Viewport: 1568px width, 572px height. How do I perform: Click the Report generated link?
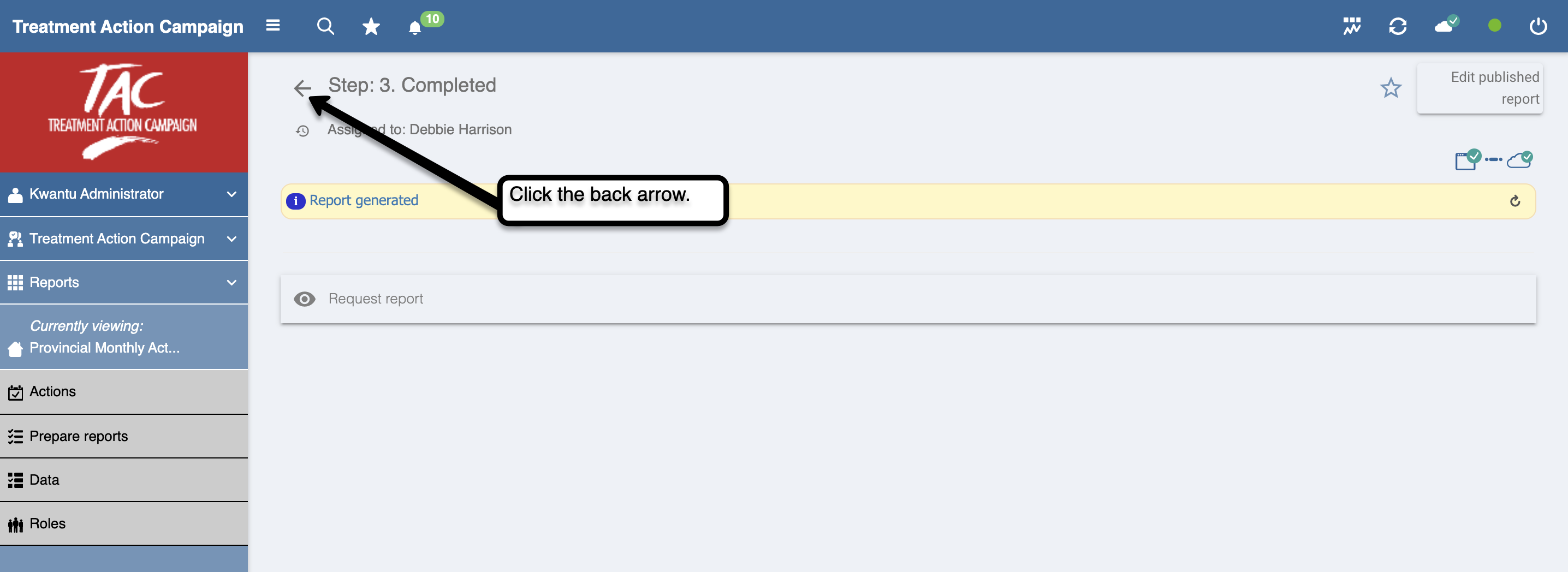point(364,200)
